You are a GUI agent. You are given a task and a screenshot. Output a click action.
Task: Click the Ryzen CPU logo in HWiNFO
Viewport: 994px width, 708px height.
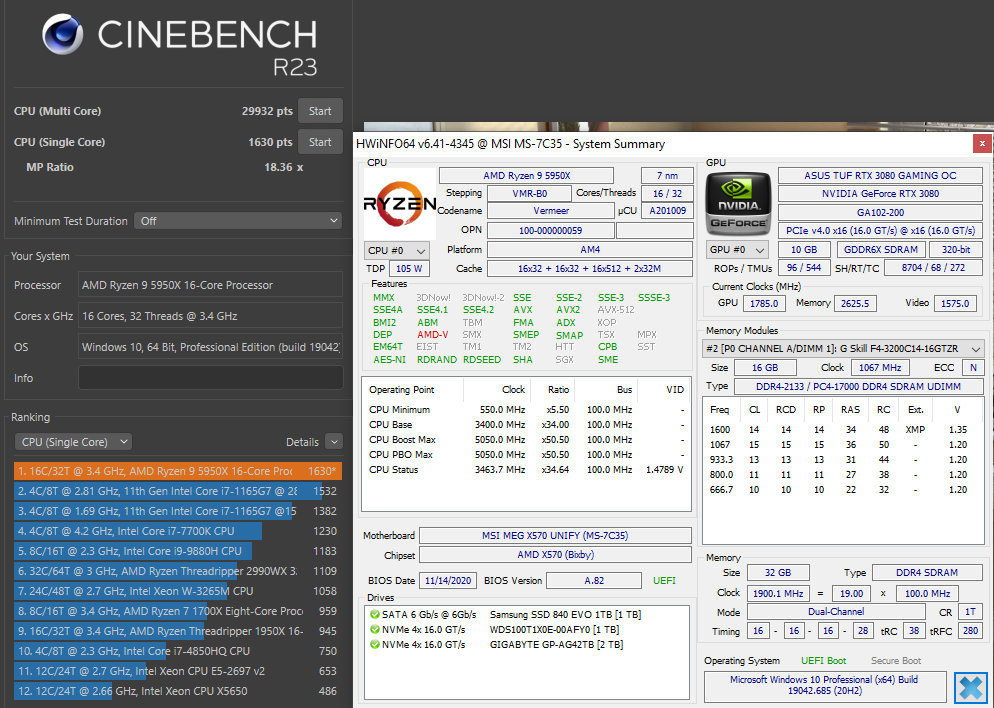click(399, 203)
